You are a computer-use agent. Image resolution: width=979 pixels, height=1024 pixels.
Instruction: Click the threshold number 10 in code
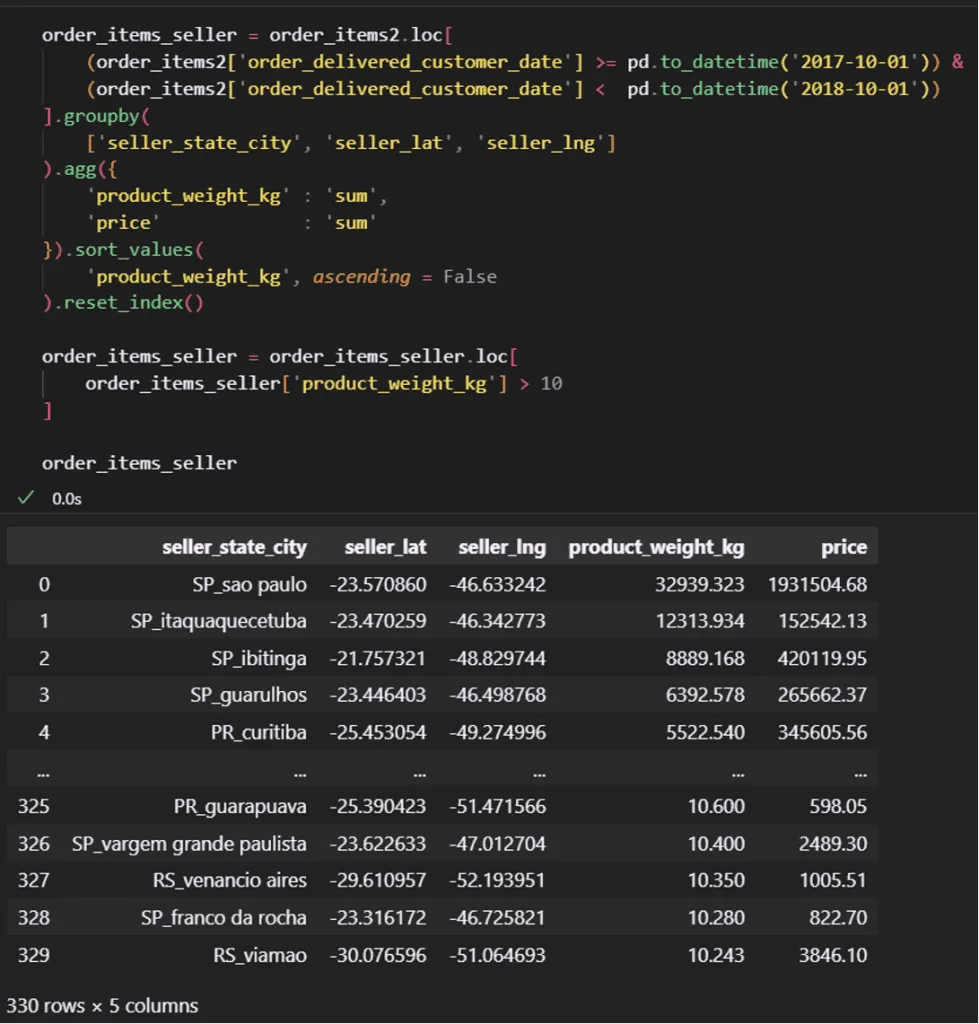[x=551, y=383]
